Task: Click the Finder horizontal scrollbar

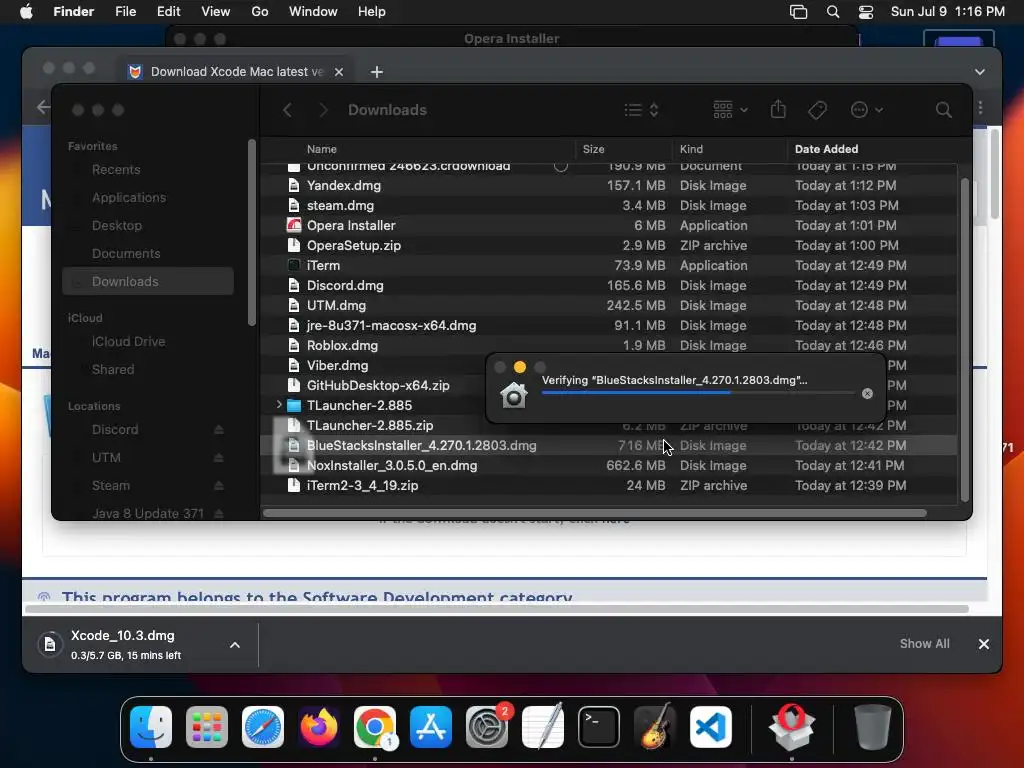Action: pos(594,513)
